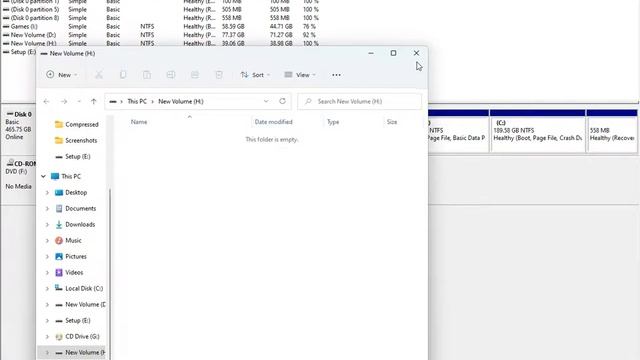Expand the CD Drive (G:) tree node
Viewport: 640px width, 360px height.
pyautogui.click(x=47, y=336)
